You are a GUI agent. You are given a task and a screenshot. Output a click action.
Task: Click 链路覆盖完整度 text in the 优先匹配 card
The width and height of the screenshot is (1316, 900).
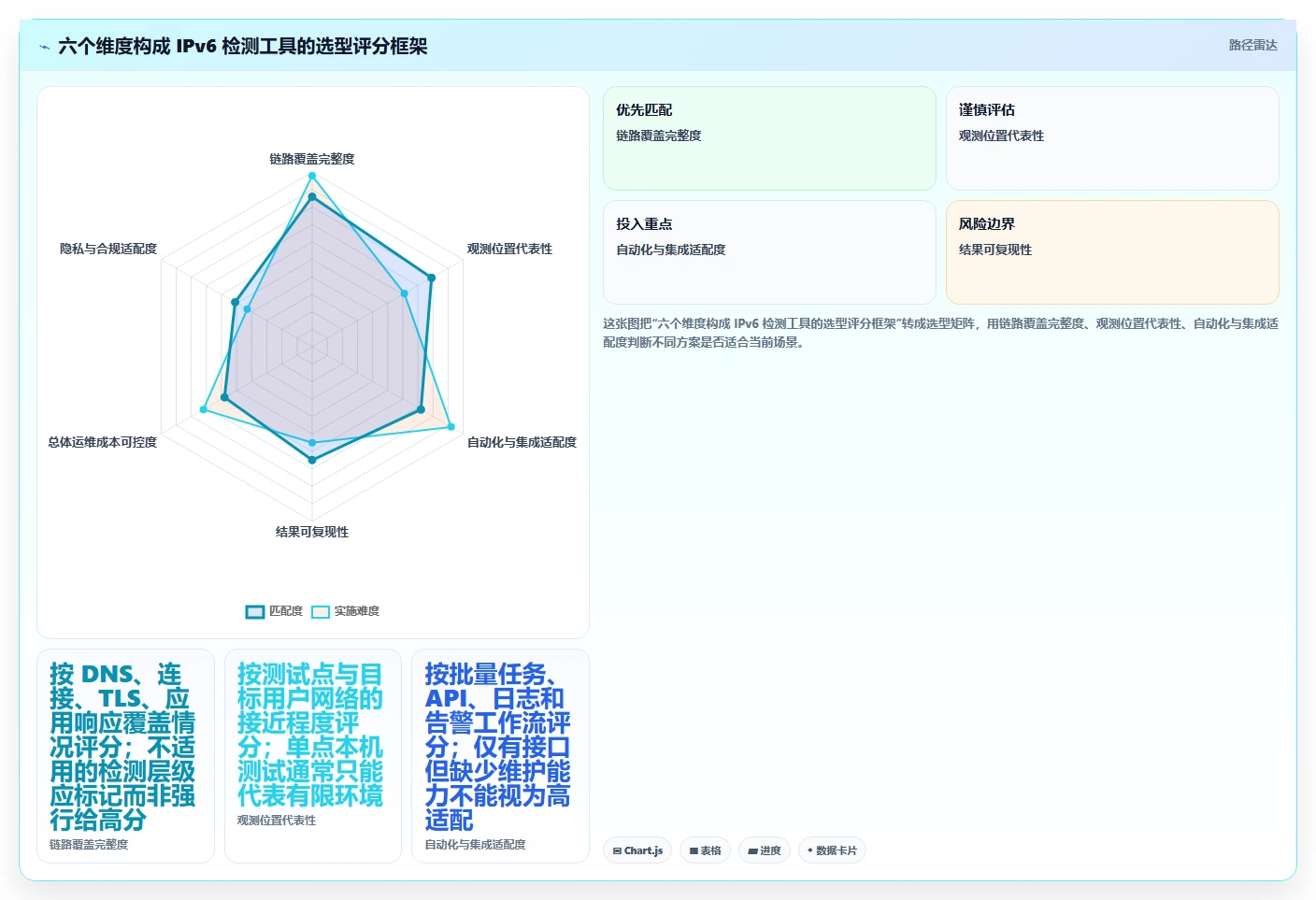point(659,136)
